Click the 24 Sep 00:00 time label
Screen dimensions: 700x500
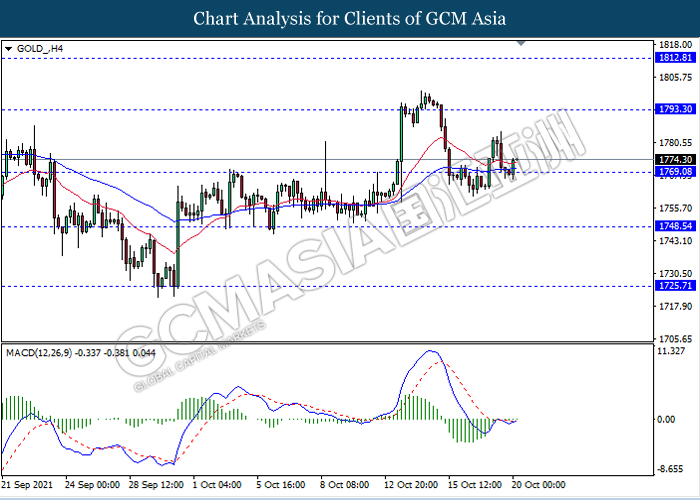coord(92,485)
